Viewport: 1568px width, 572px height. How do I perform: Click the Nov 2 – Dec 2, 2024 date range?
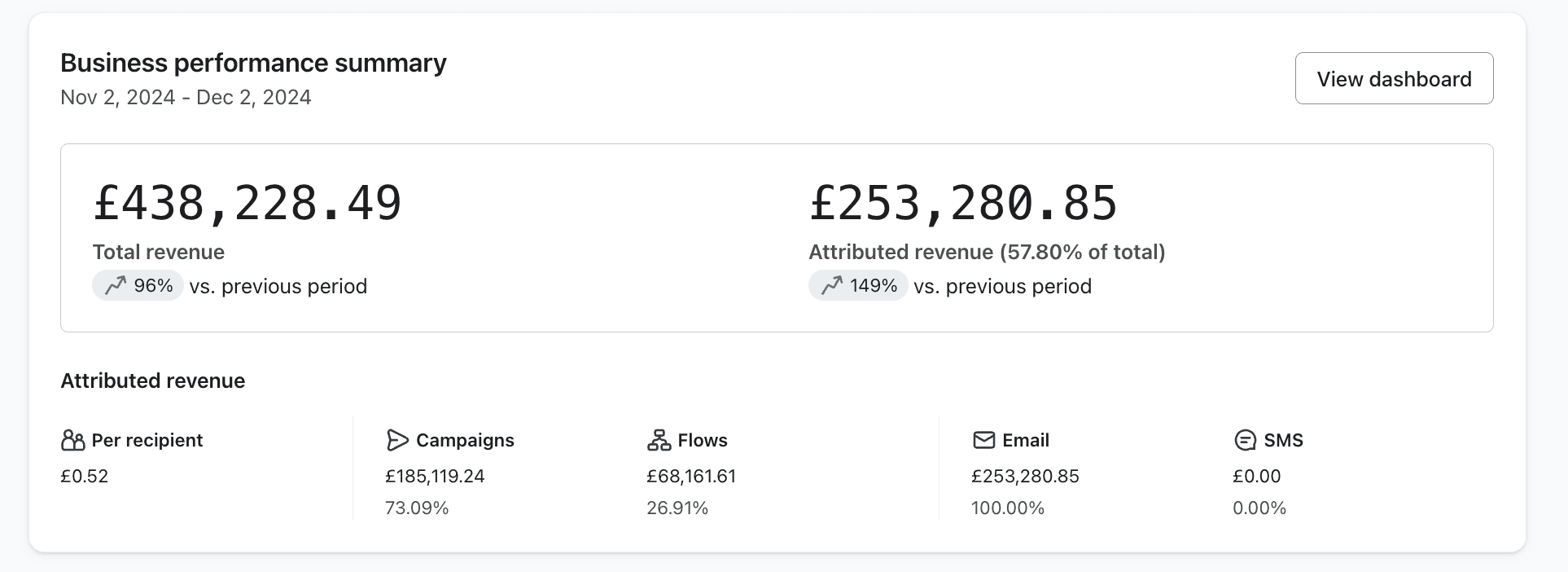[186, 98]
